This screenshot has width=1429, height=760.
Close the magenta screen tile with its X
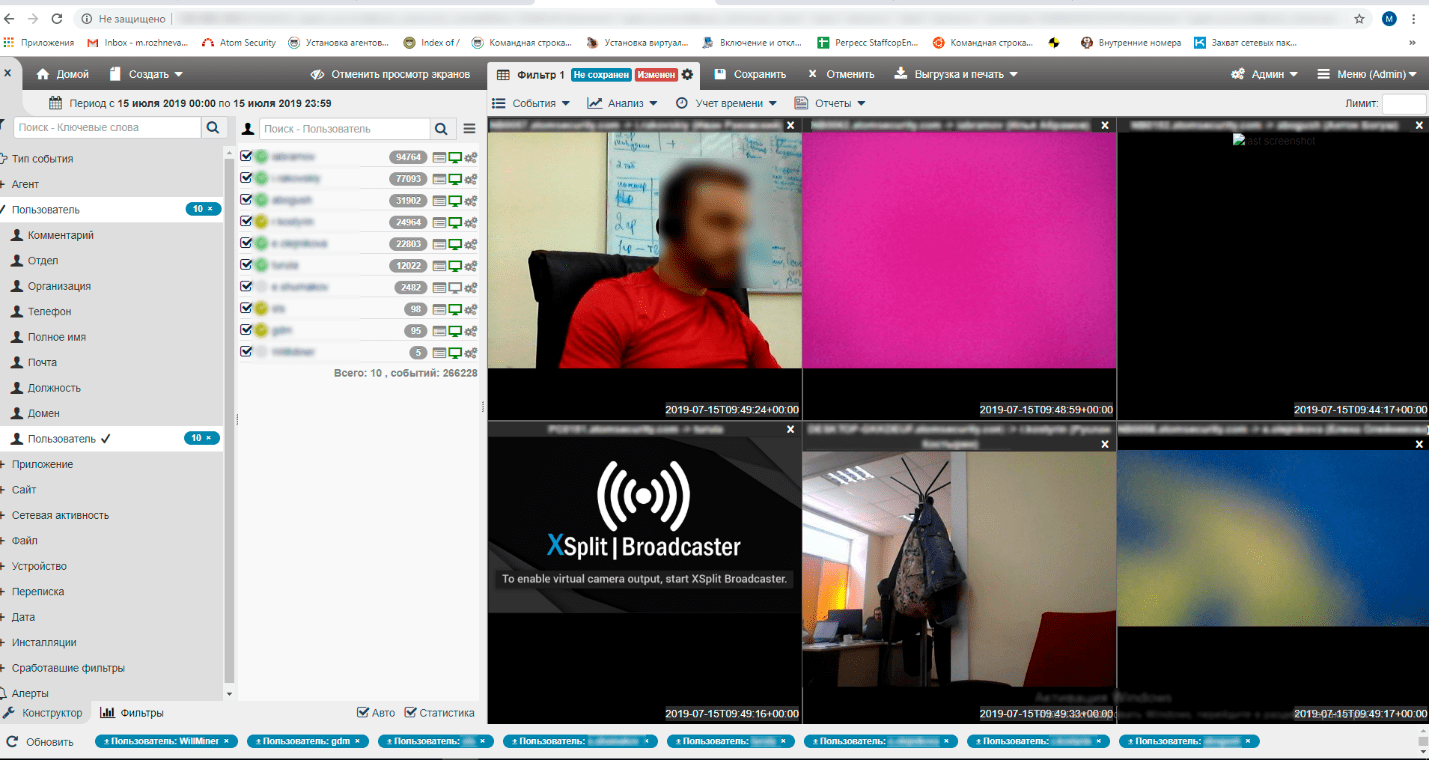1105,125
